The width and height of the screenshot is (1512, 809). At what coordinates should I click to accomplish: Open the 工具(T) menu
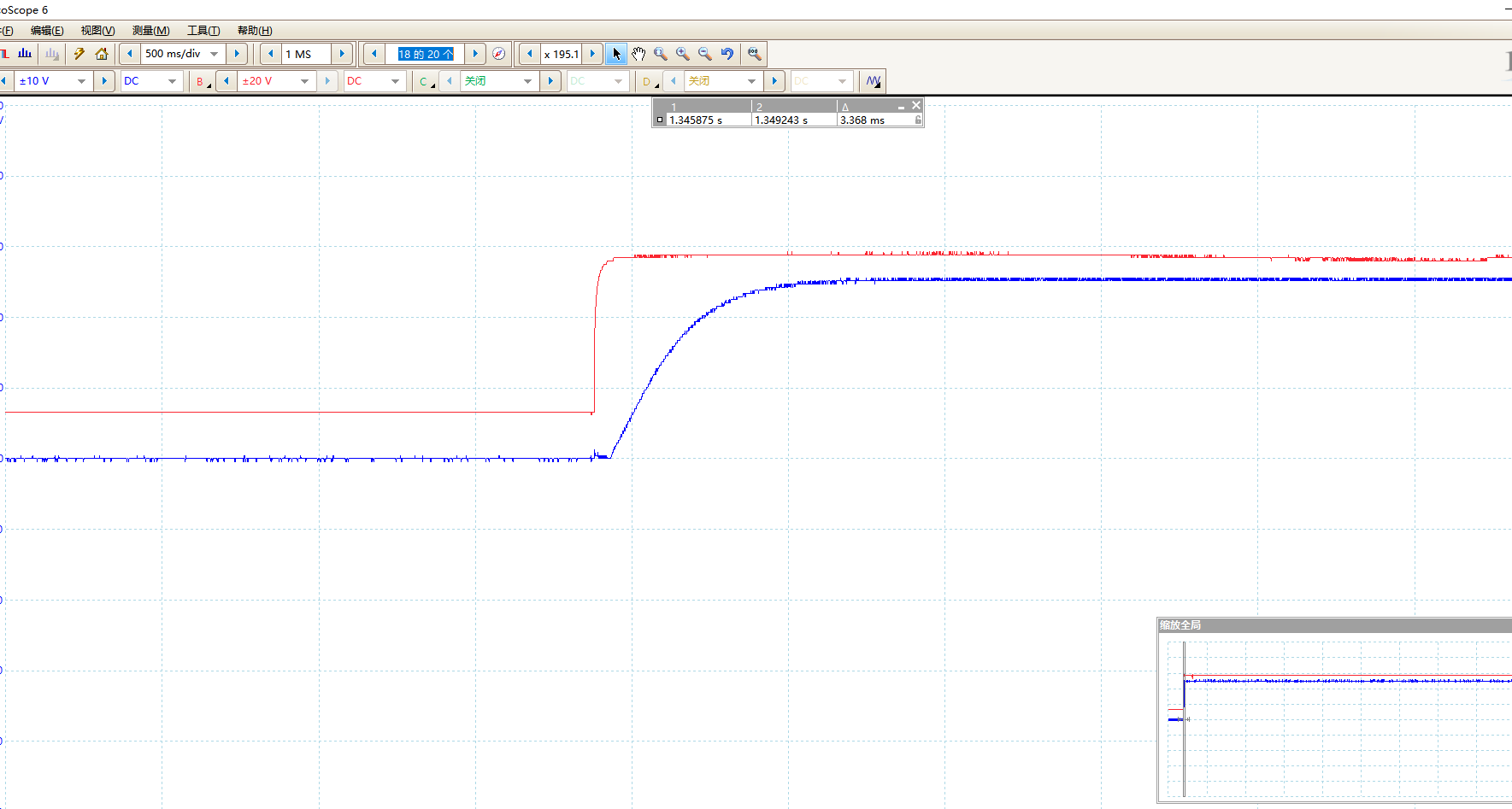203,31
